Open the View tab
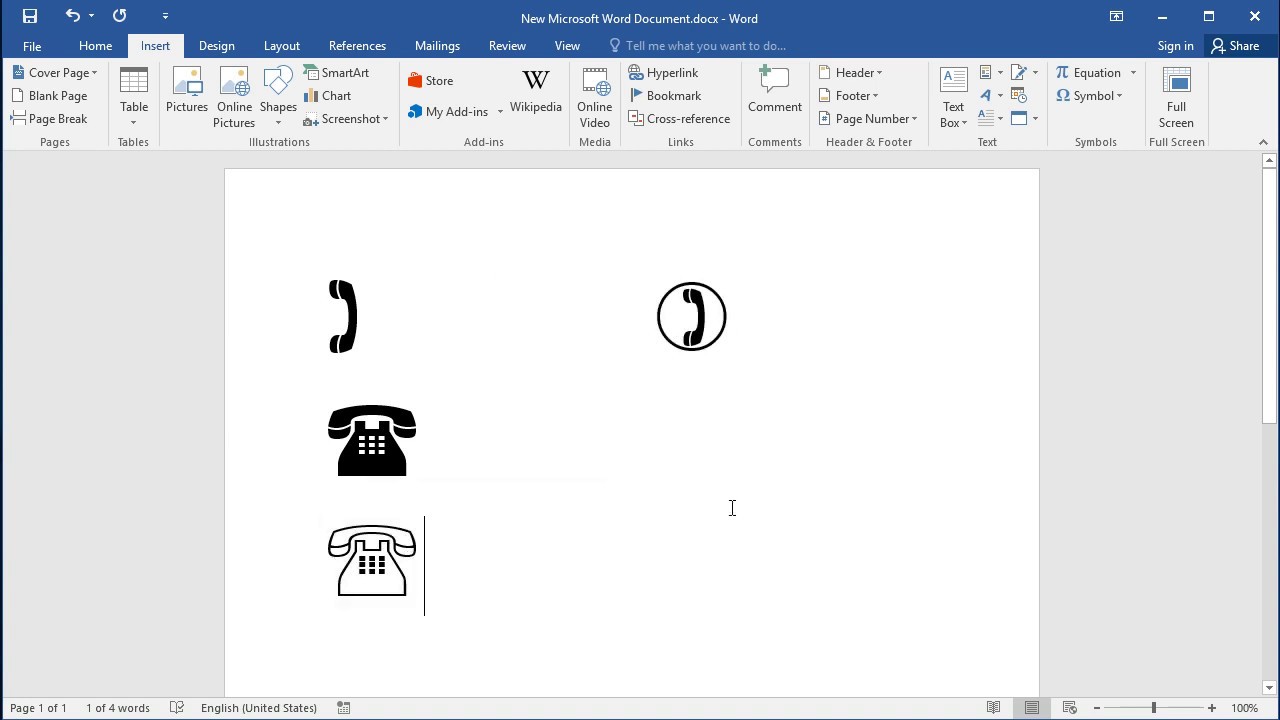The height and width of the screenshot is (720, 1280). coord(567,46)
